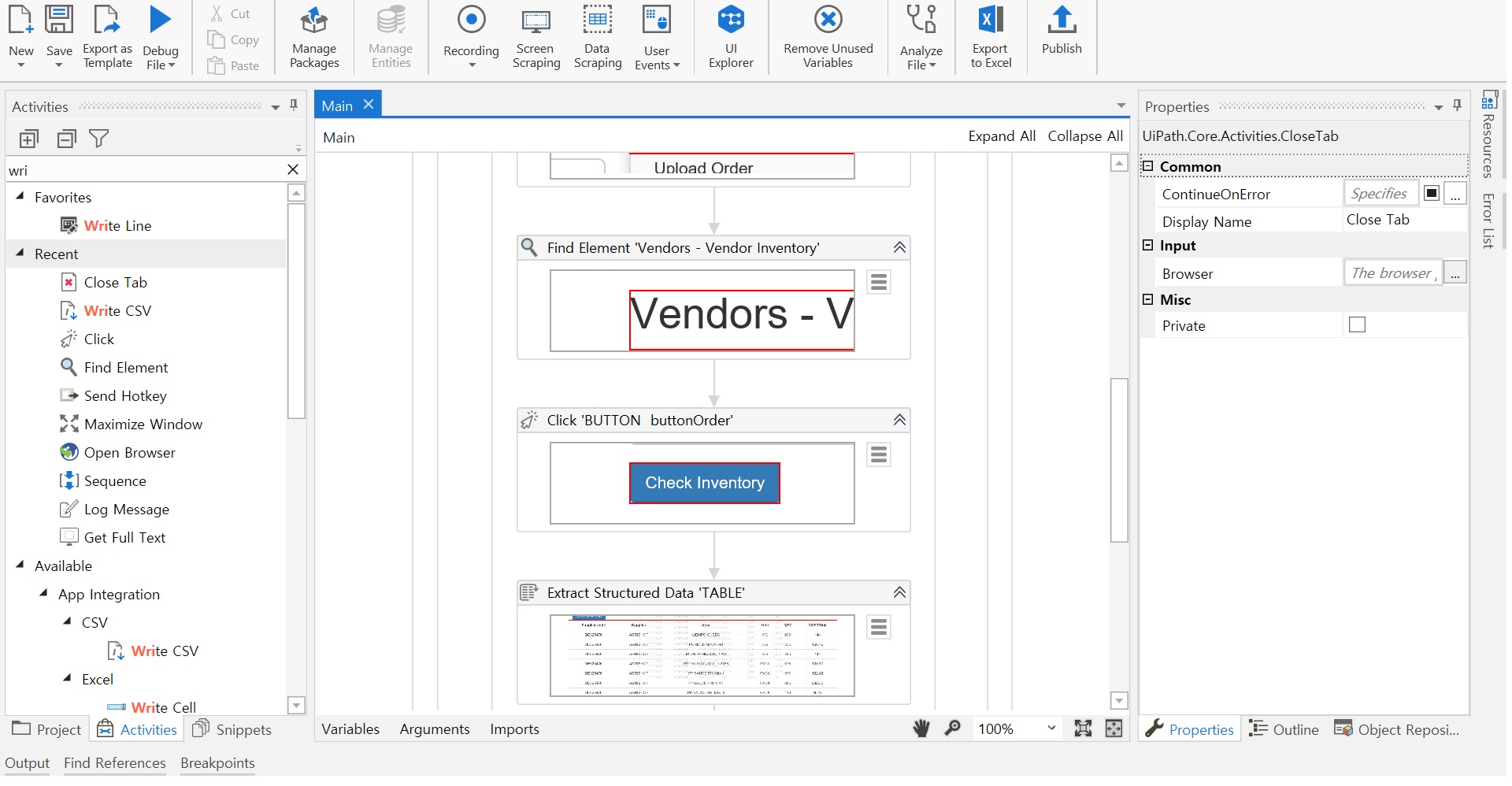Open the Arguments panel
Screen dimensions: 1512x786
pos(435,729)
